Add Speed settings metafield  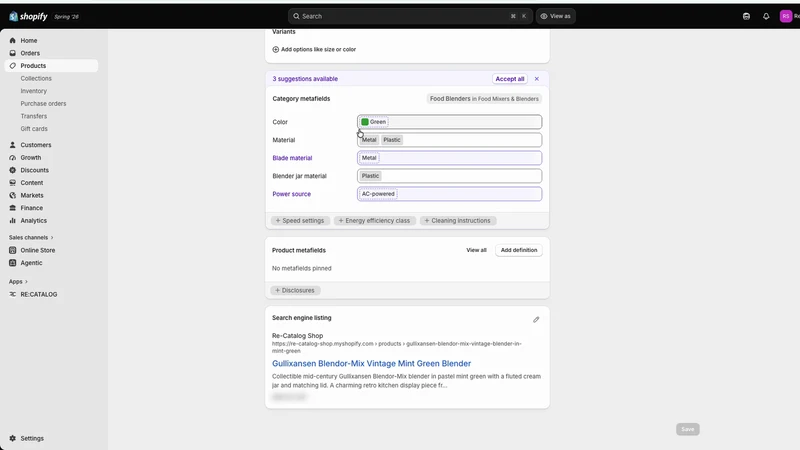coord(300,221)
